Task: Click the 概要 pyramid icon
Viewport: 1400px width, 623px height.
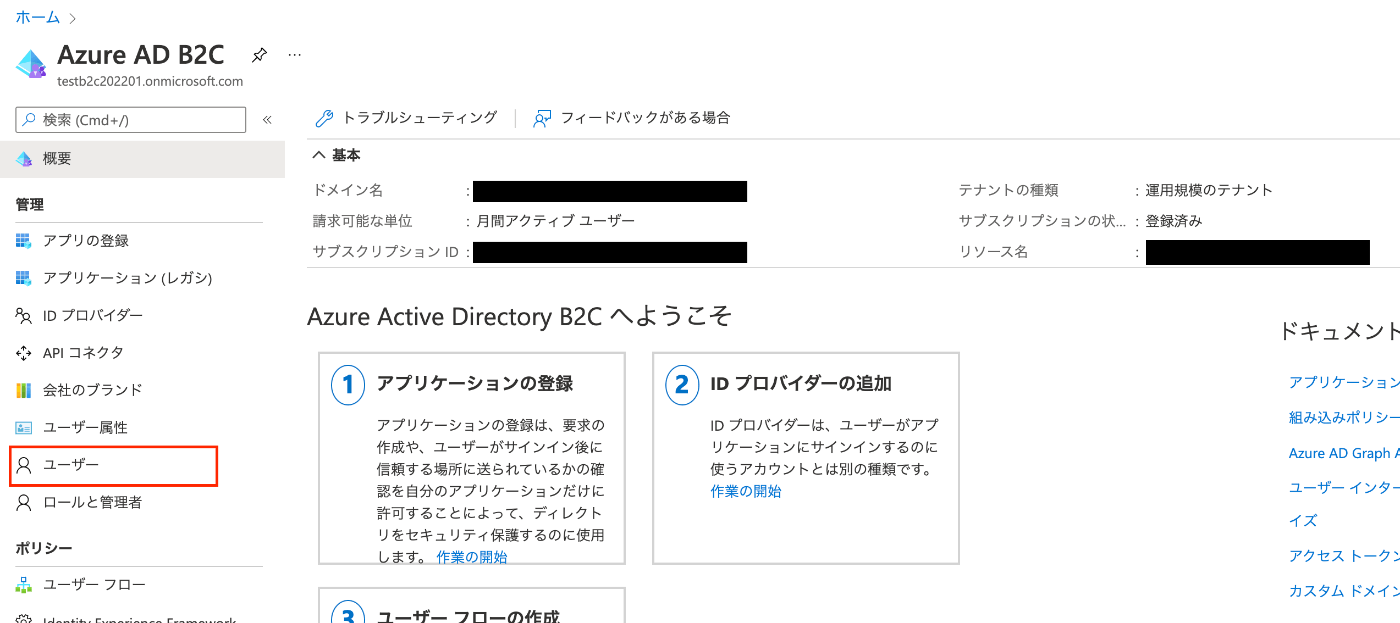Action: point(24,159)
